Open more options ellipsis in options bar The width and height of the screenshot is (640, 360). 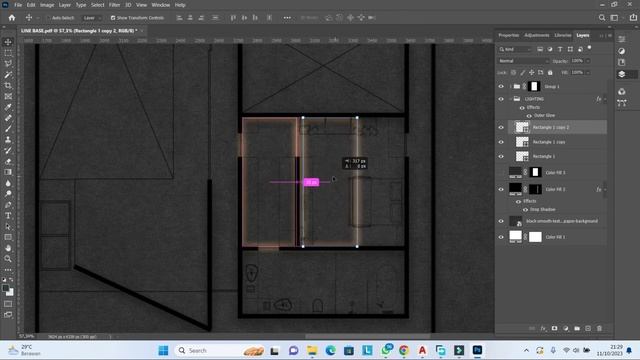click(287, 18)
